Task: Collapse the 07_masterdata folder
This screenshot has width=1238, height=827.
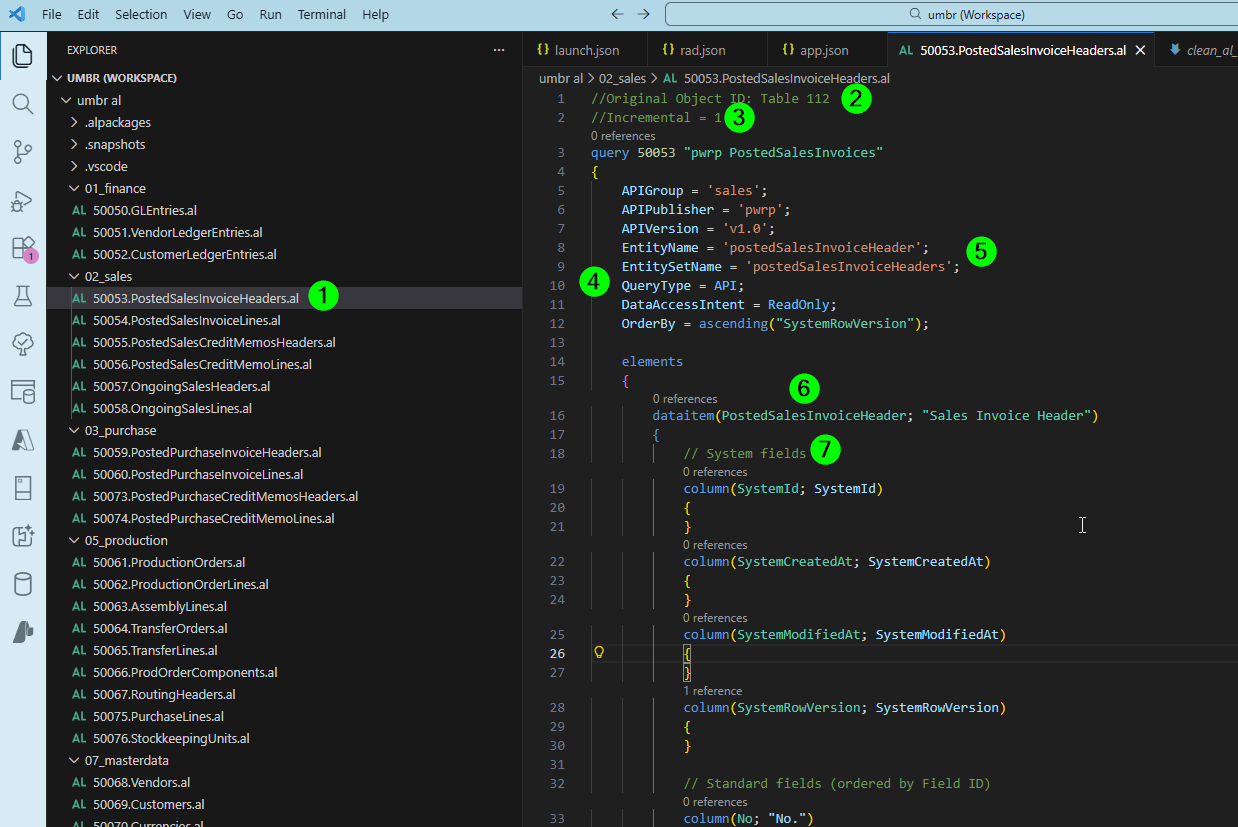Action: (x=284, y=760)
